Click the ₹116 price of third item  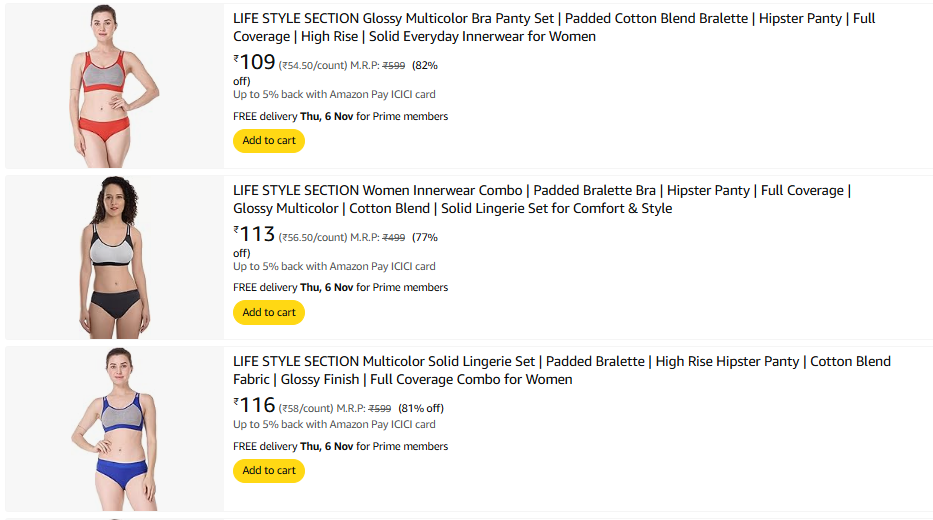click(x=256, y=406)
